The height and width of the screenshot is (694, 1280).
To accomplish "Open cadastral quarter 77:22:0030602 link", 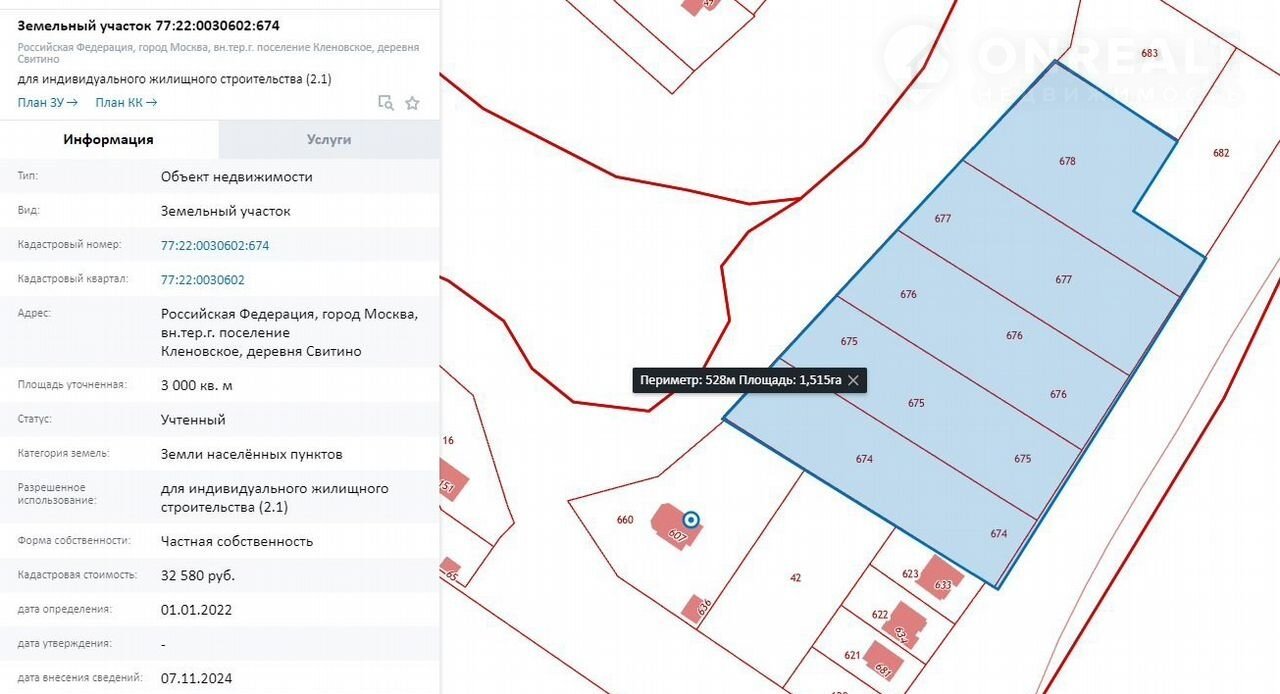I will pyautogui.click(x=202, y=280).
